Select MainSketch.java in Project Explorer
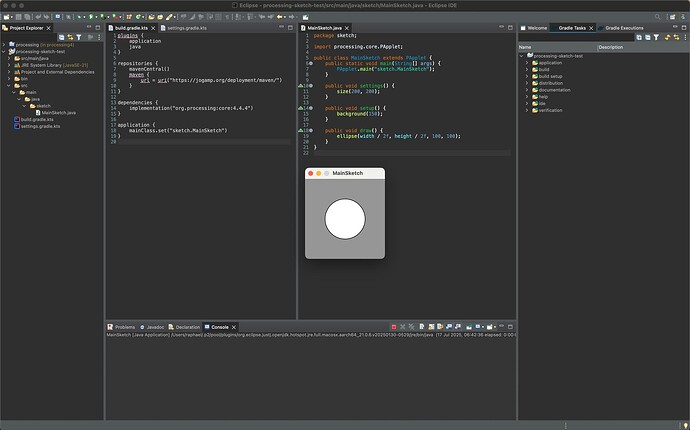The image size is (690, 430). [x=59, y=113]
